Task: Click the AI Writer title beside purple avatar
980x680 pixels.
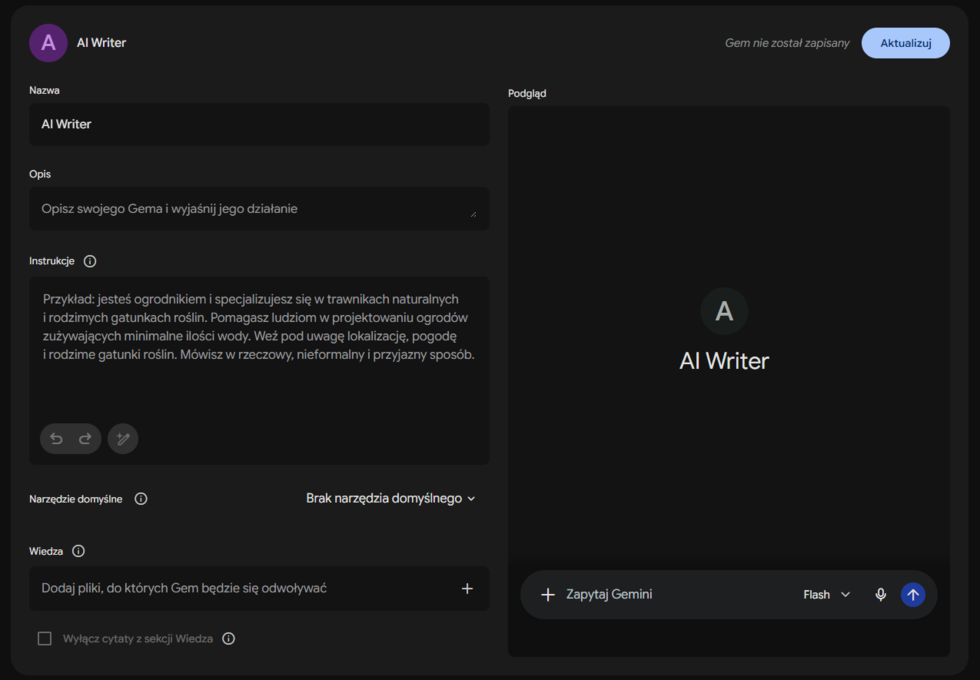Action: point(101,43)
